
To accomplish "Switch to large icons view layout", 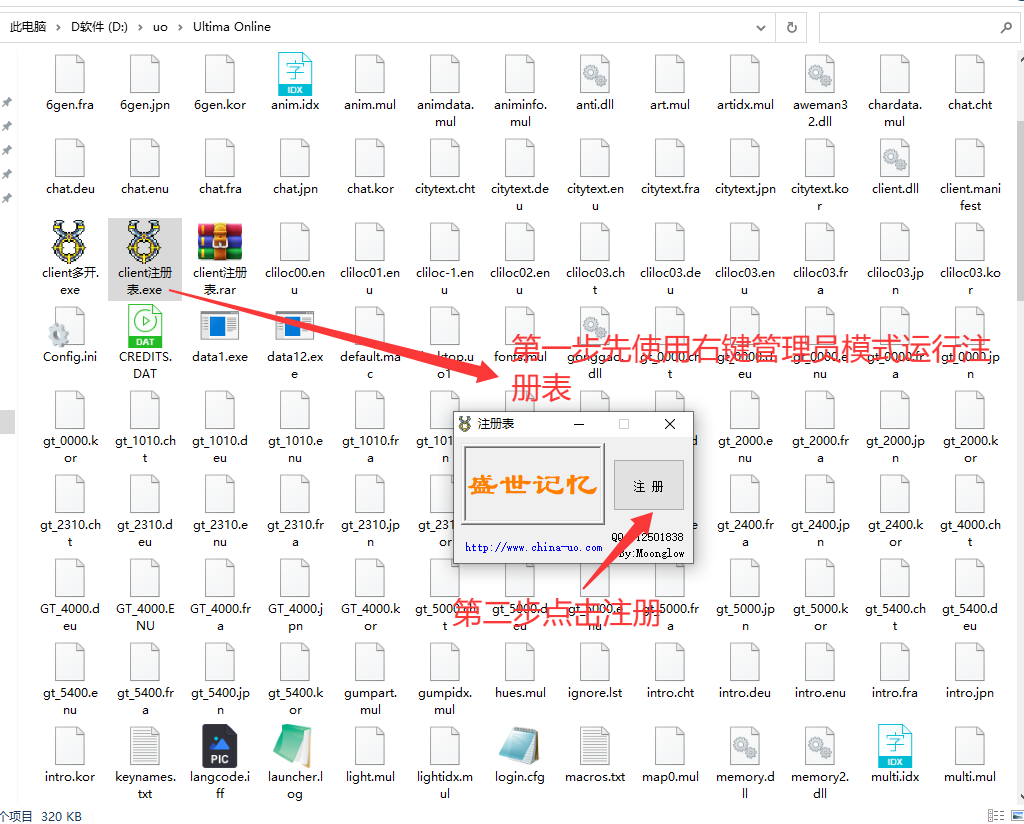I will coord(1017,816).
